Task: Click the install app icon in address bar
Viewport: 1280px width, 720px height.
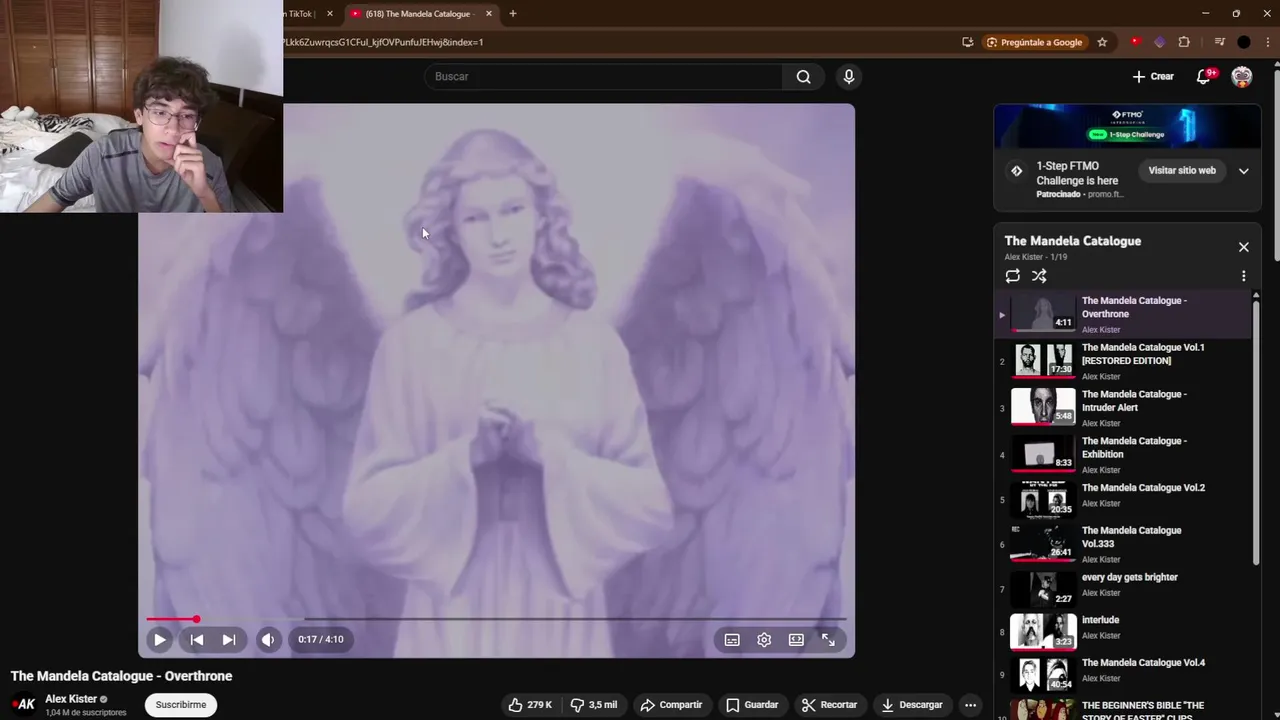Action: click(x=967, y=42)
